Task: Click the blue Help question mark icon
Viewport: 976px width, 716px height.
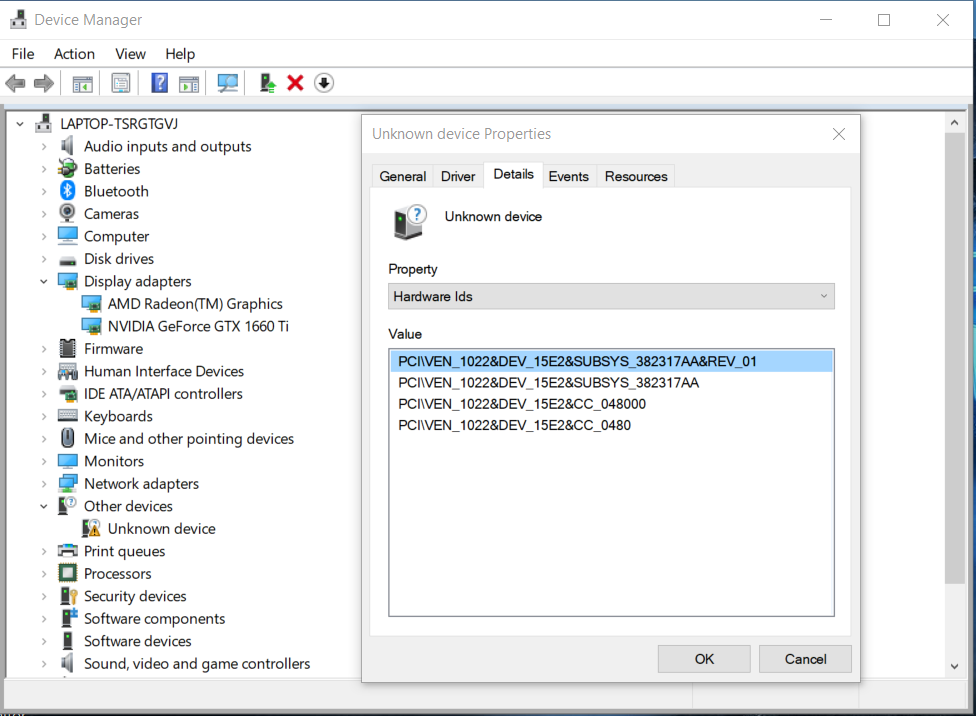Action: (x=159, y=83)
